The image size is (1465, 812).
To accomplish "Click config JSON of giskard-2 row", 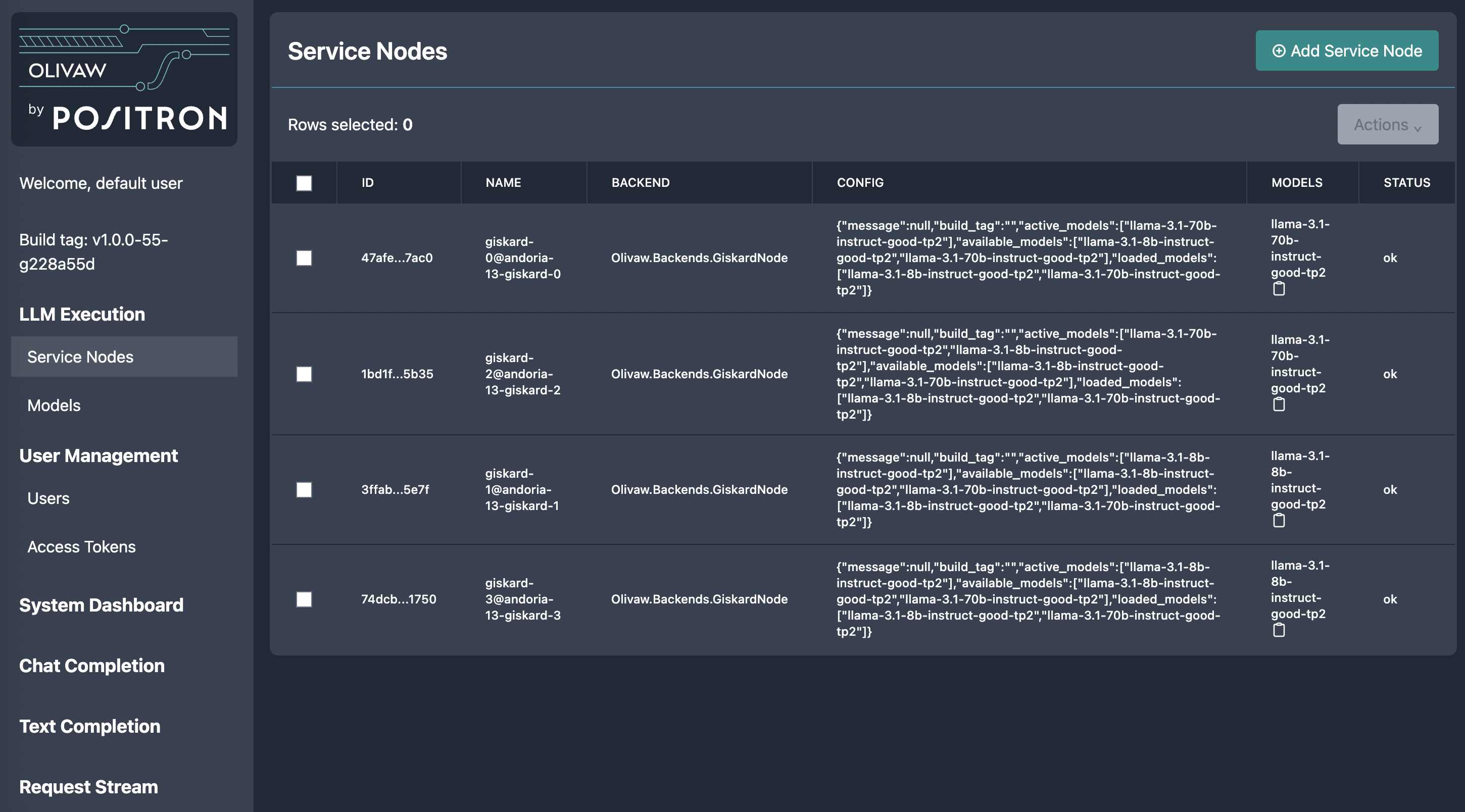I will pos(1028,374).
